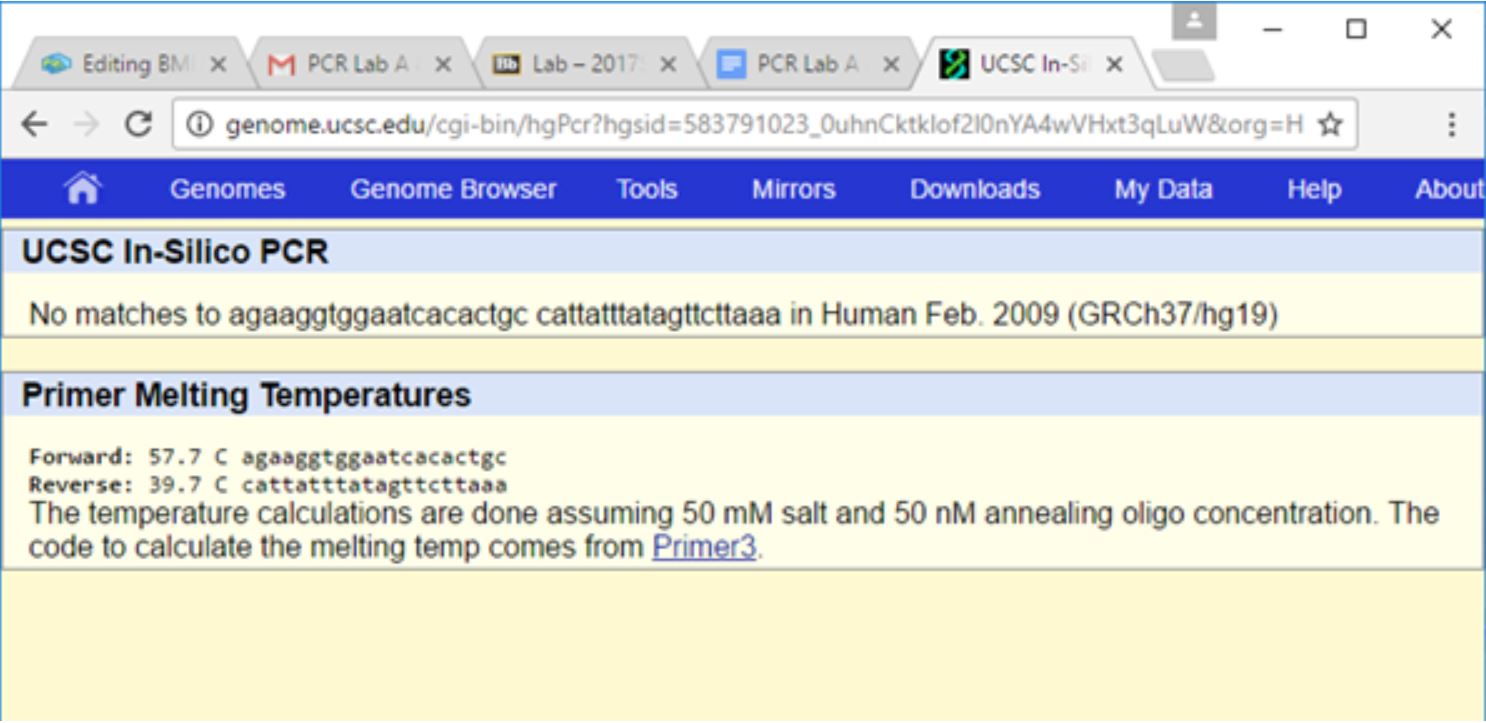The width and height of the screenshot is (1486, 723).
Task: Switch to the Lab – 2017 tab
Action: (575, 65)
